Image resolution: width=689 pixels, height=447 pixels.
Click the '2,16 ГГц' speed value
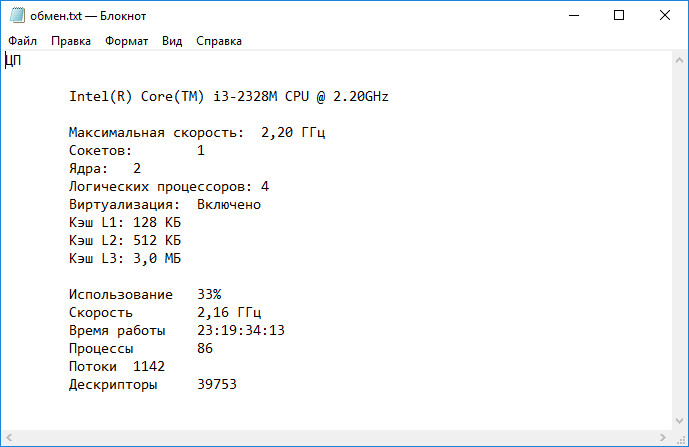pos(229,313)
